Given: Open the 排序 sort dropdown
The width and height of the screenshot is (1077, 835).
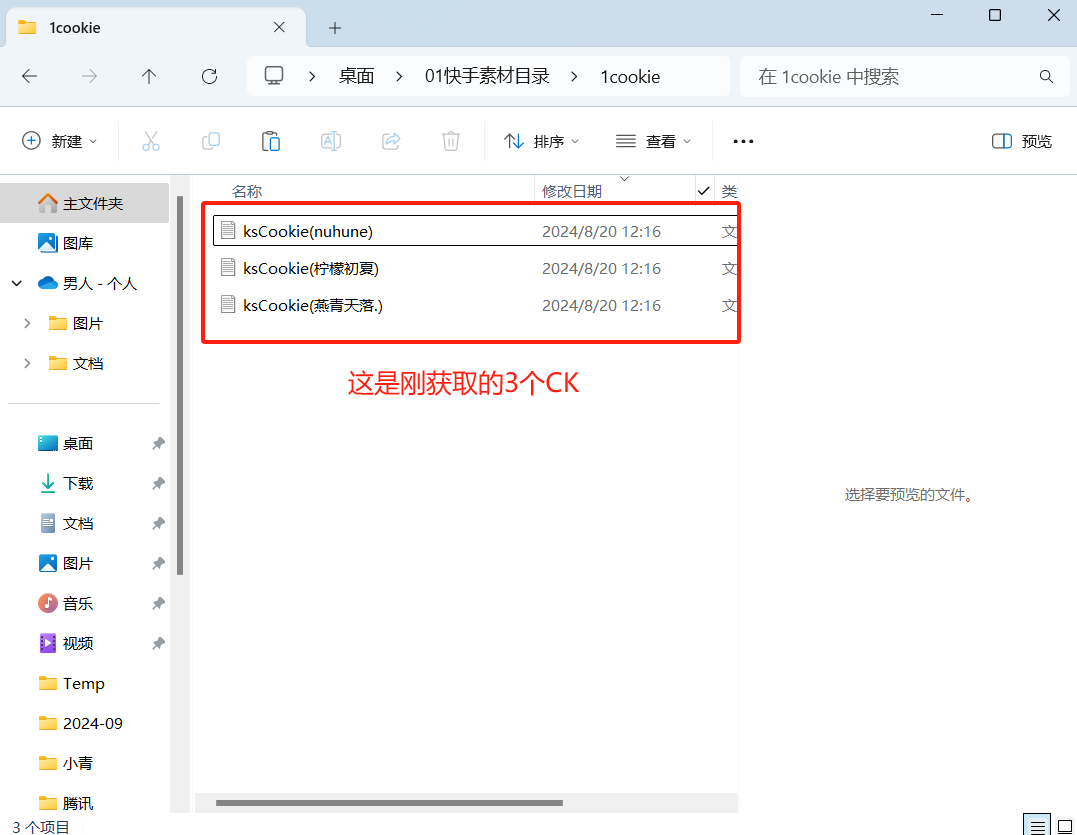Looking at the screenshot, I should [x=541, y=141].
